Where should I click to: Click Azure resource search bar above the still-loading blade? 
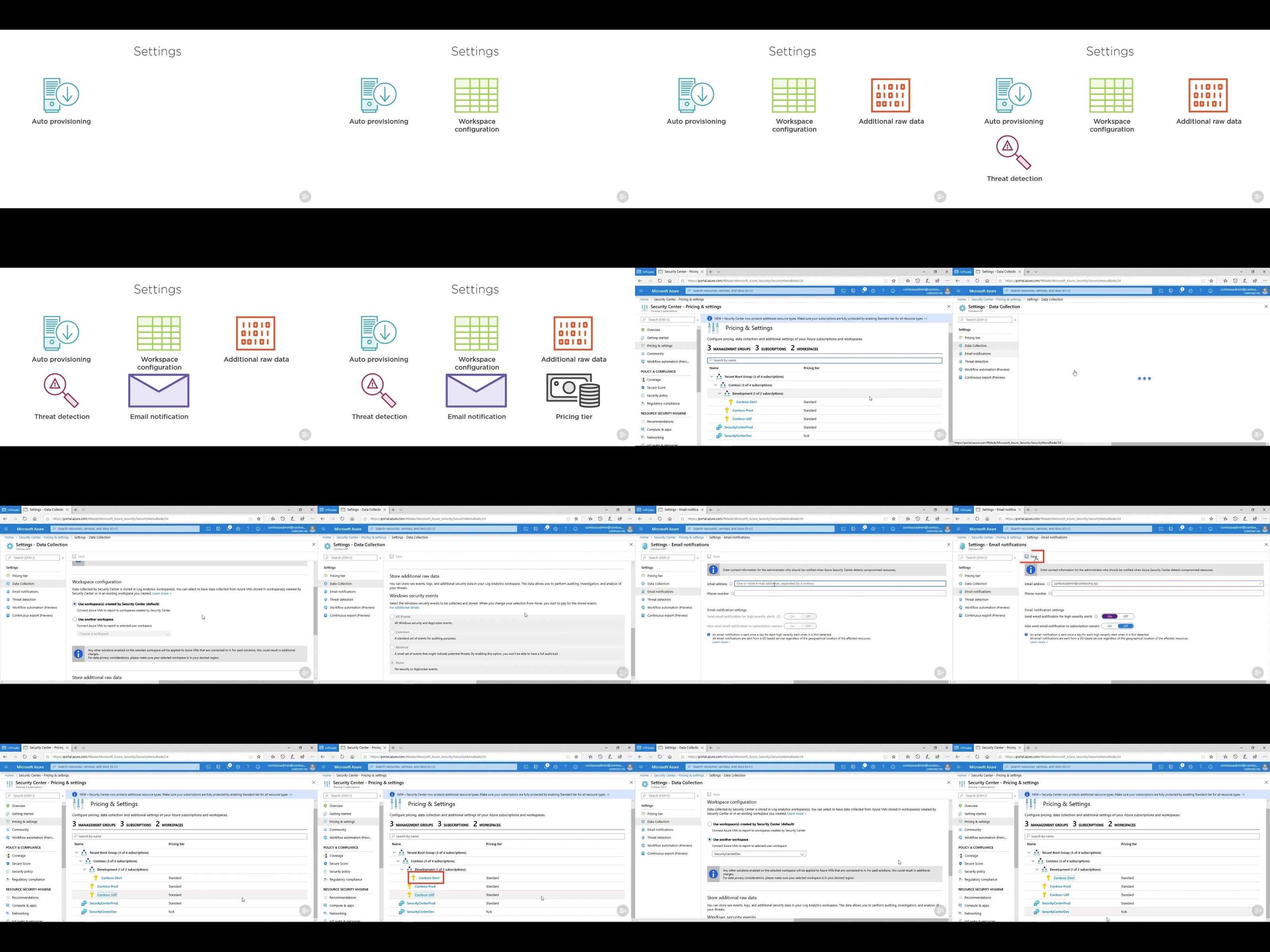point(1077,291)
